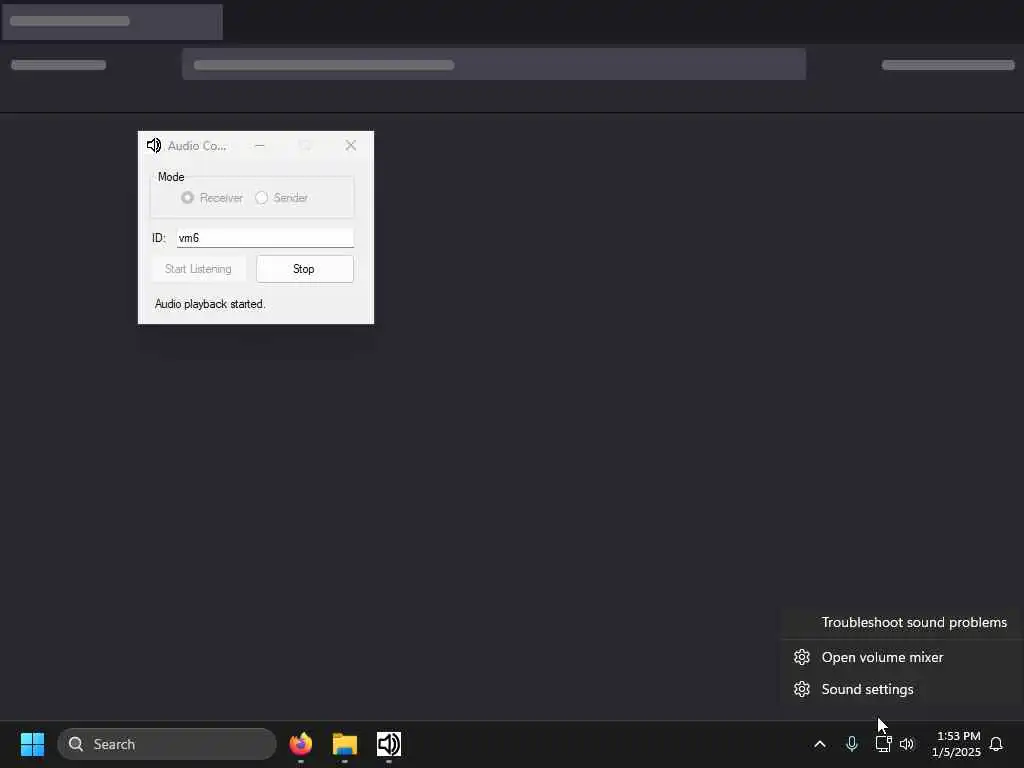Select the Receiver mode radio button
Screen dimensions: 1024x768
pos(187,198)
